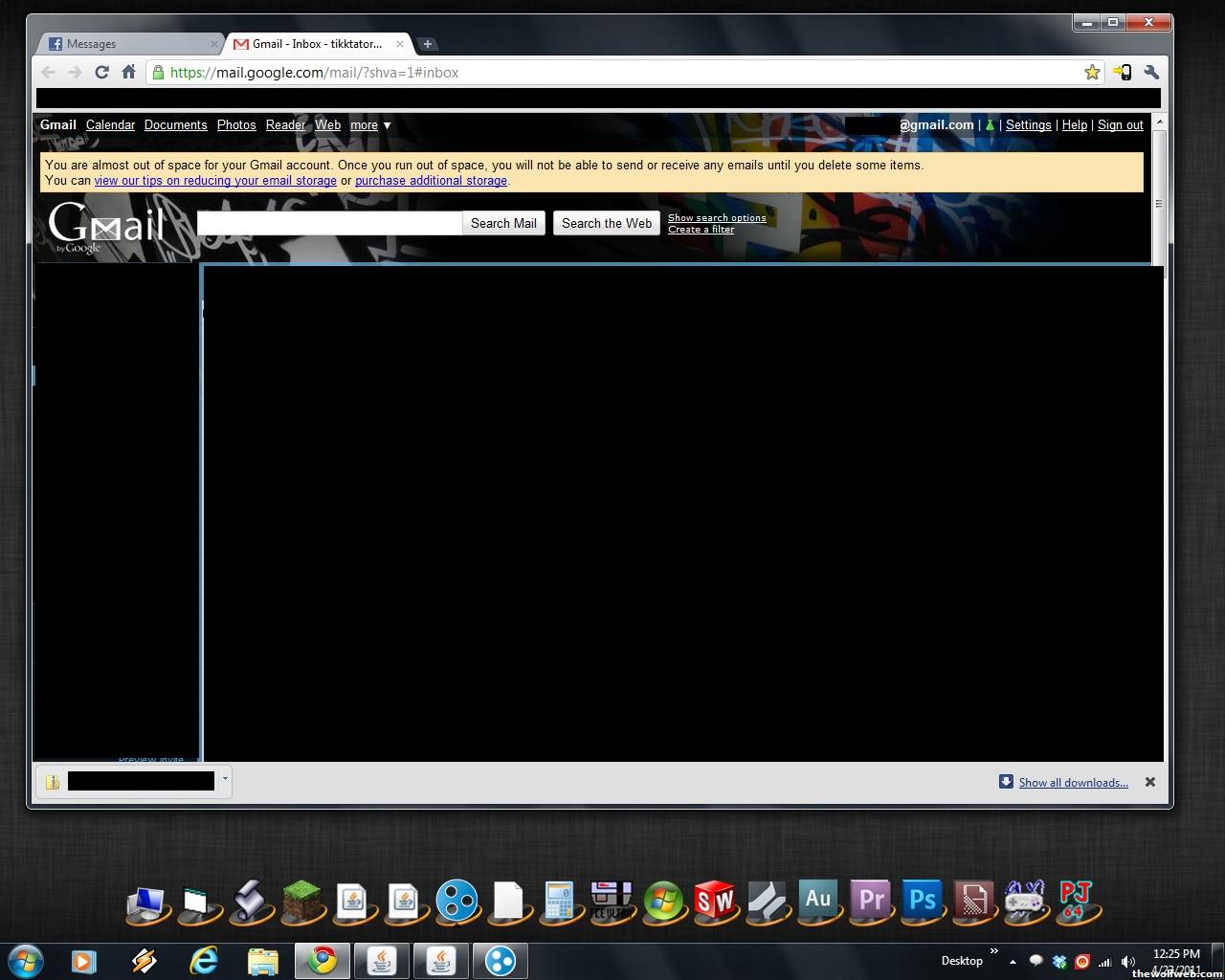Open the downloaded file's arrow menu
The width and height of the screenshot is (1225, 980).
tap(225, 779)
